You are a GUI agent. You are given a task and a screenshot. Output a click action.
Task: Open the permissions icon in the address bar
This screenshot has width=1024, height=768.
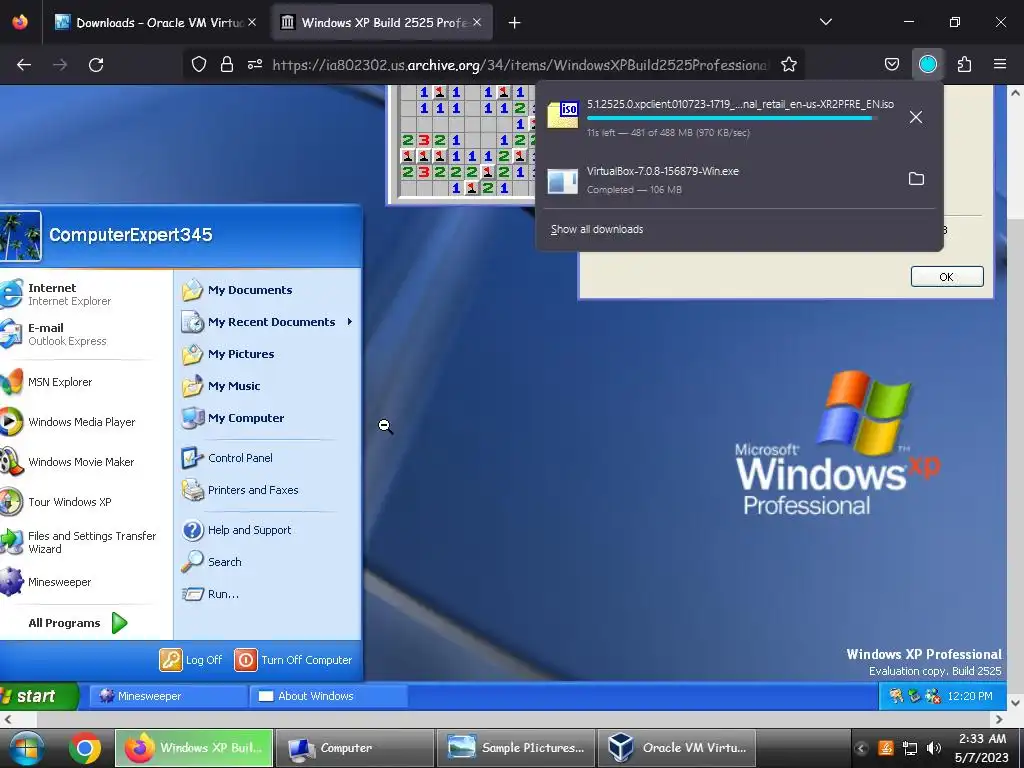255,64
